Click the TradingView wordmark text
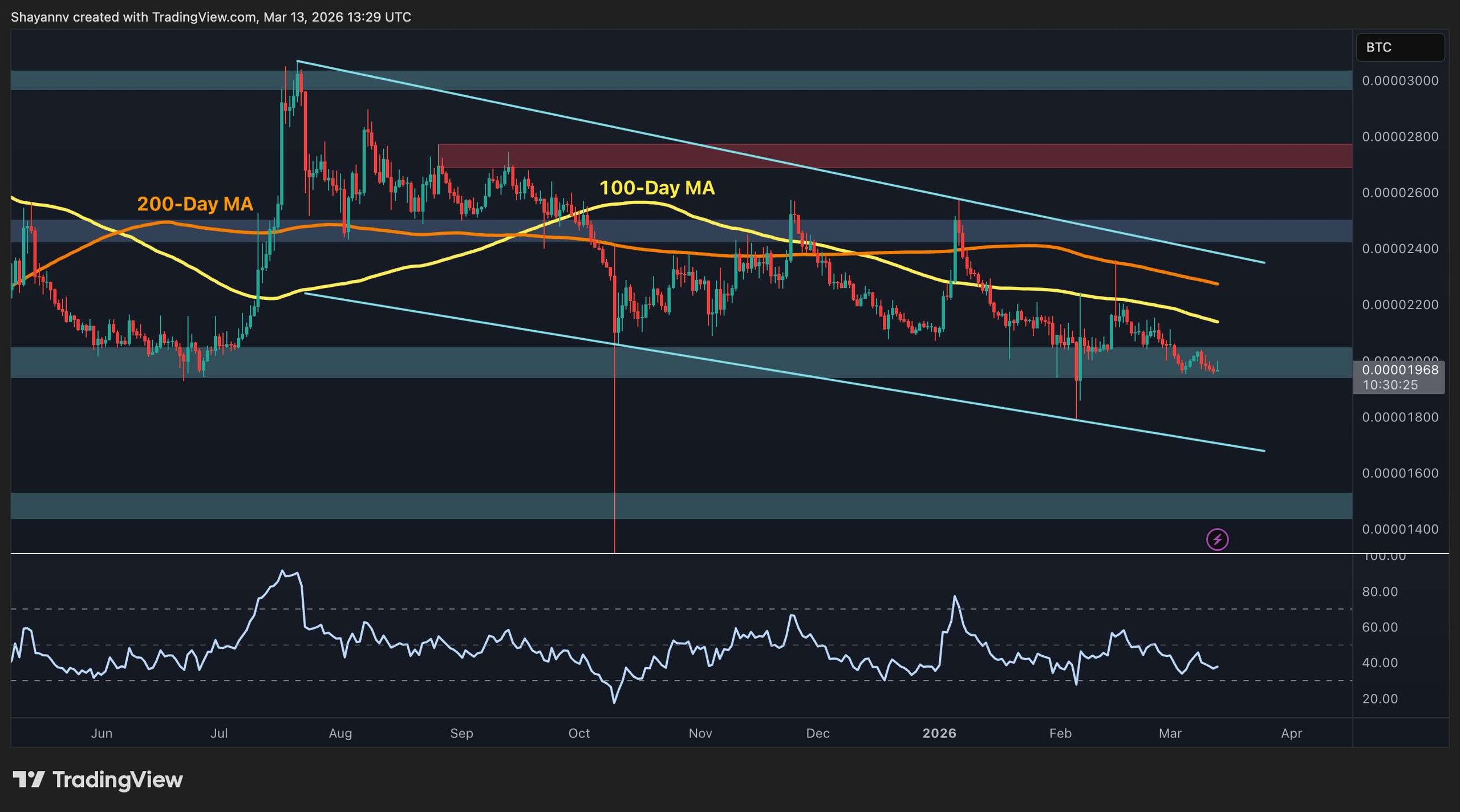Image resolution: width=1460 pixels, height=812 pixels. coord(117,779)
